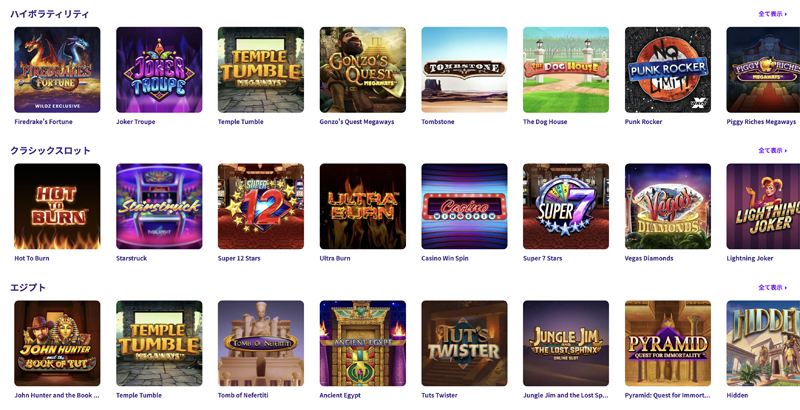Screen dimensions: 800x410
Task: Open John Hunter Book of Tut thumbnail
Action: [x=57, y=343]
